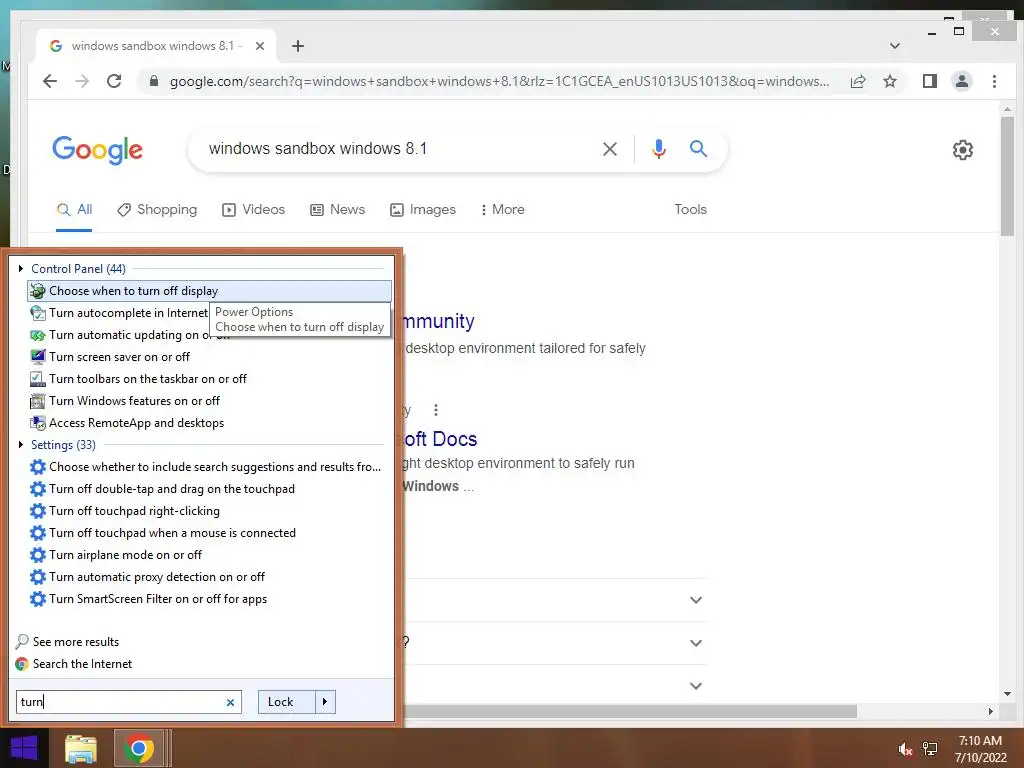Close the 'windows sandbox windows 8.1' tab
The width and height of the screenshot is (1024, 768).
pos(259,46)
